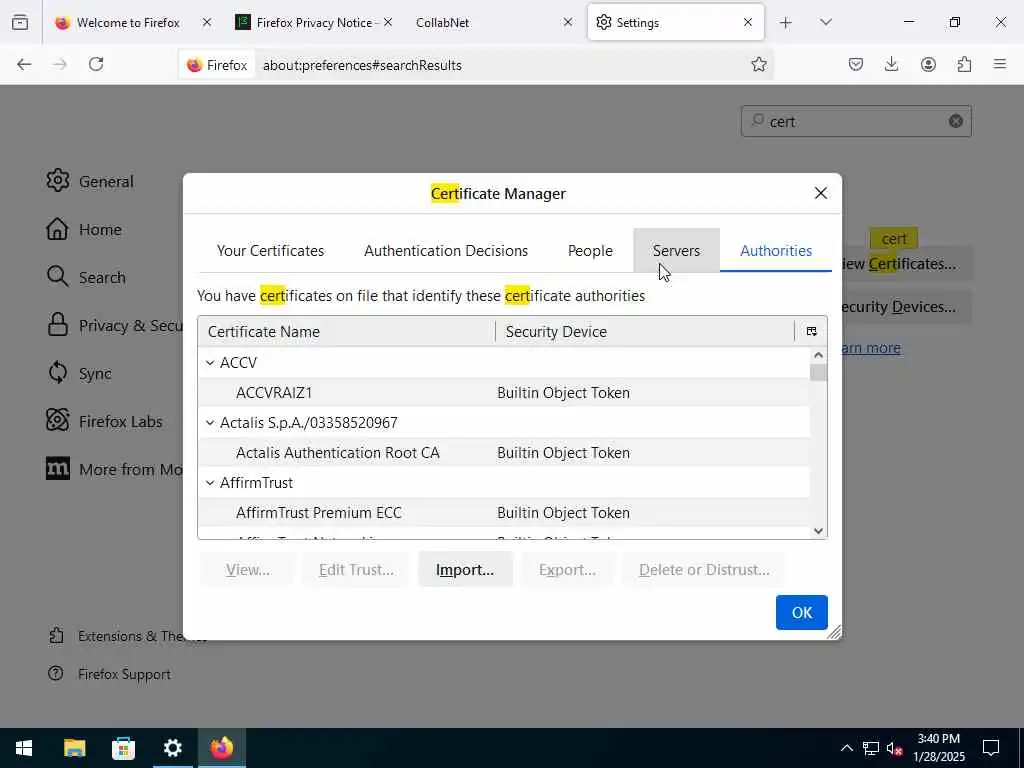Click Firefox taskbar icon

[x=221, y=748]
